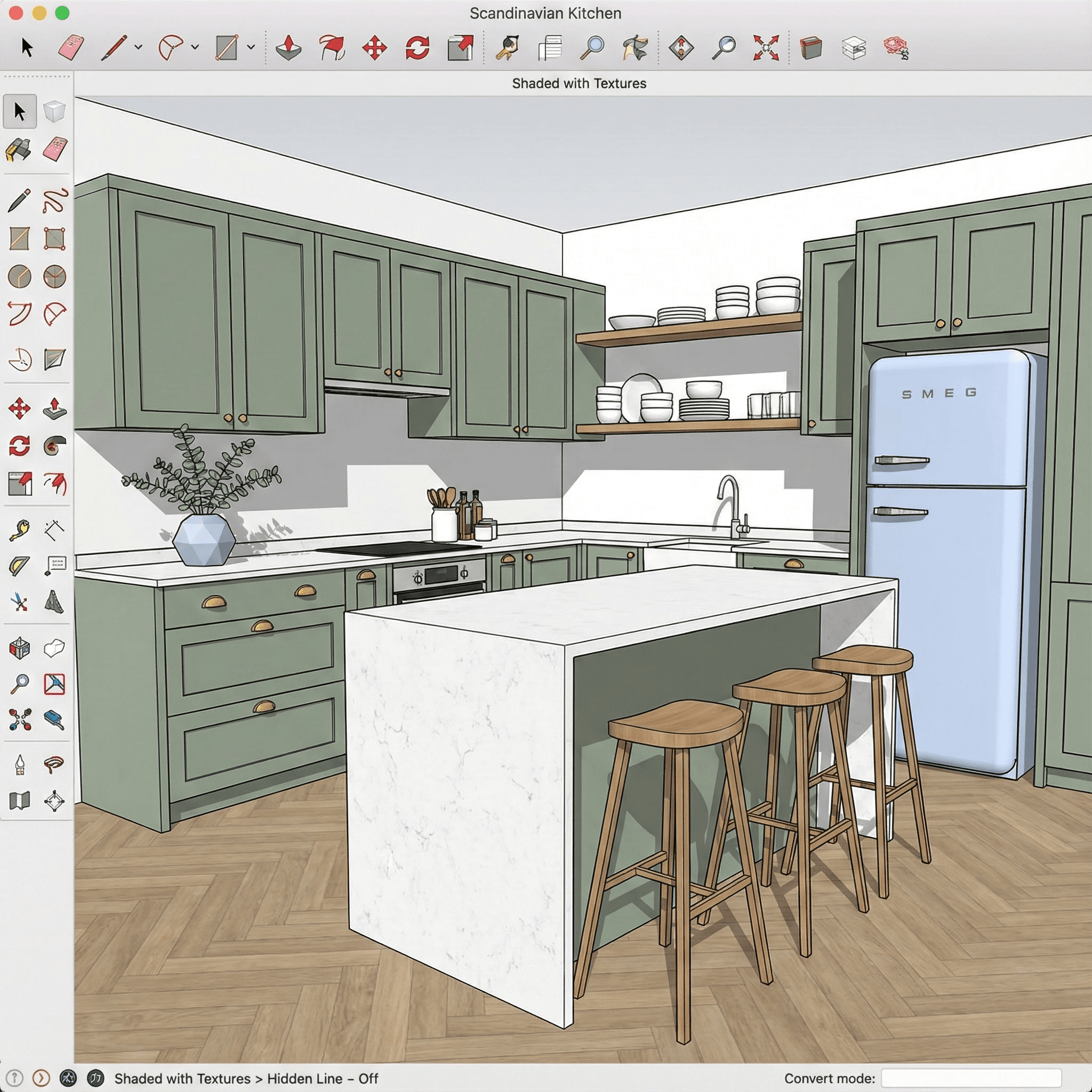Select the Freehand tool in side palette
This screenshot has width=1092, height=1092.
(x=54, y=200)
